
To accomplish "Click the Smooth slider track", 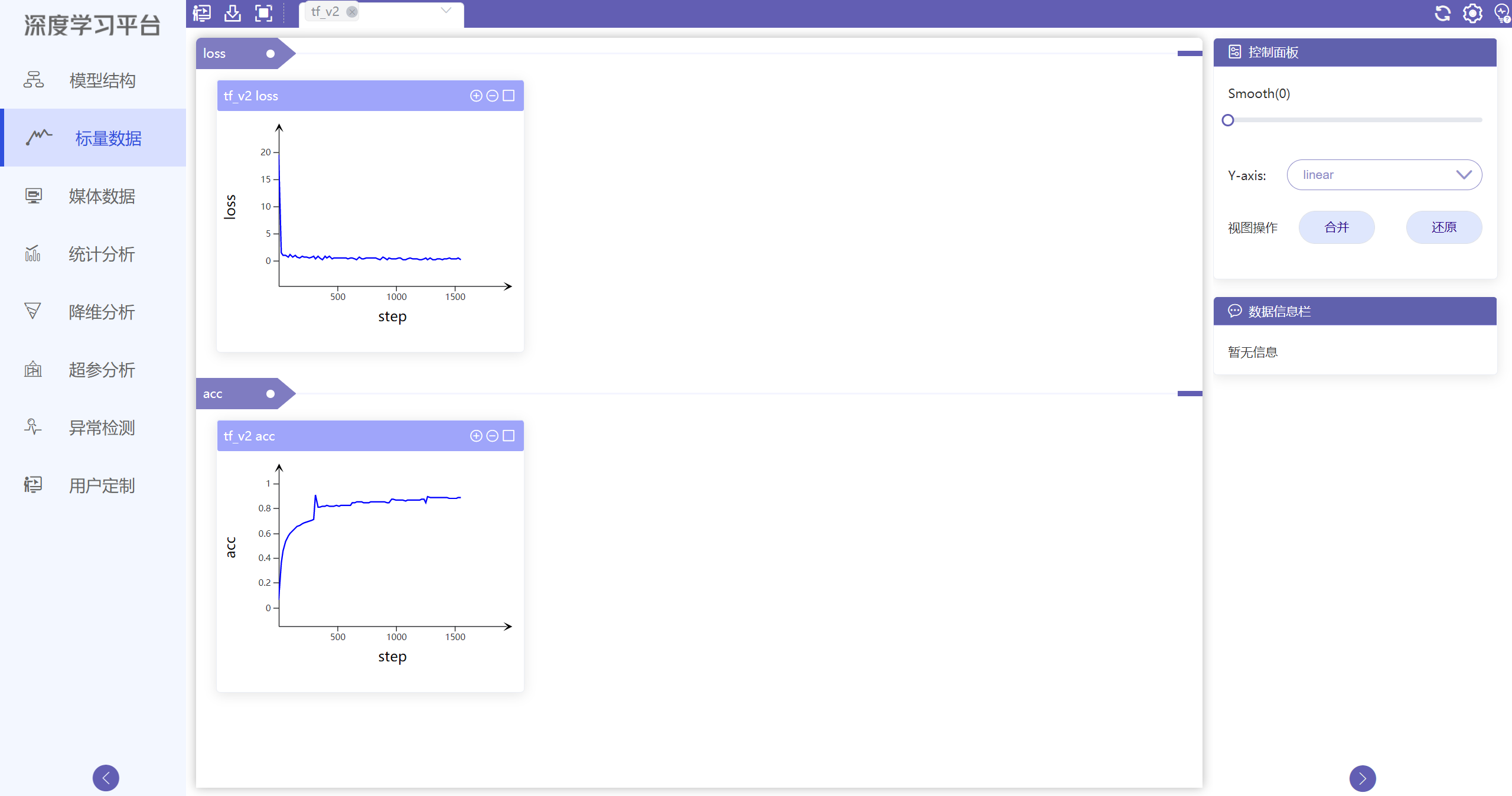I will click(1355, 120).
